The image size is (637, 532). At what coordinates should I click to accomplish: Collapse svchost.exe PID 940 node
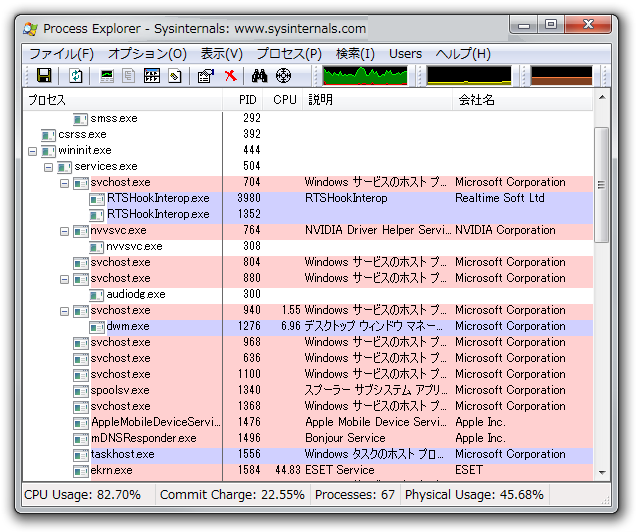[x=64, y=311]
